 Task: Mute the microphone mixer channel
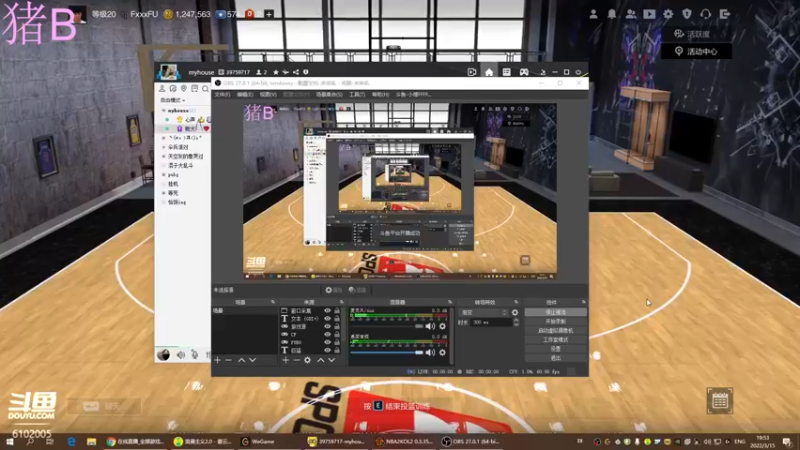431,326
